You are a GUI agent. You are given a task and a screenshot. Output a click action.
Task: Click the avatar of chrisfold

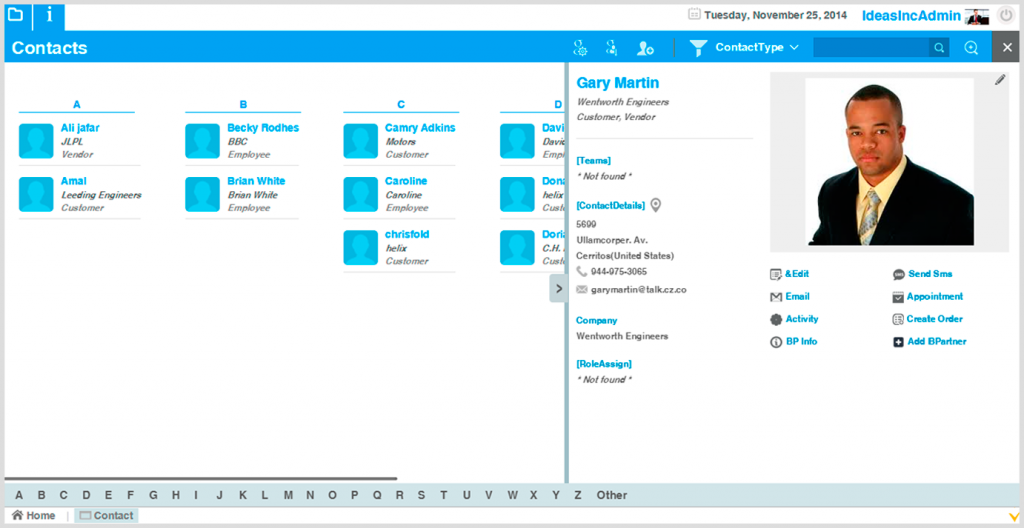tap(360, 248)
